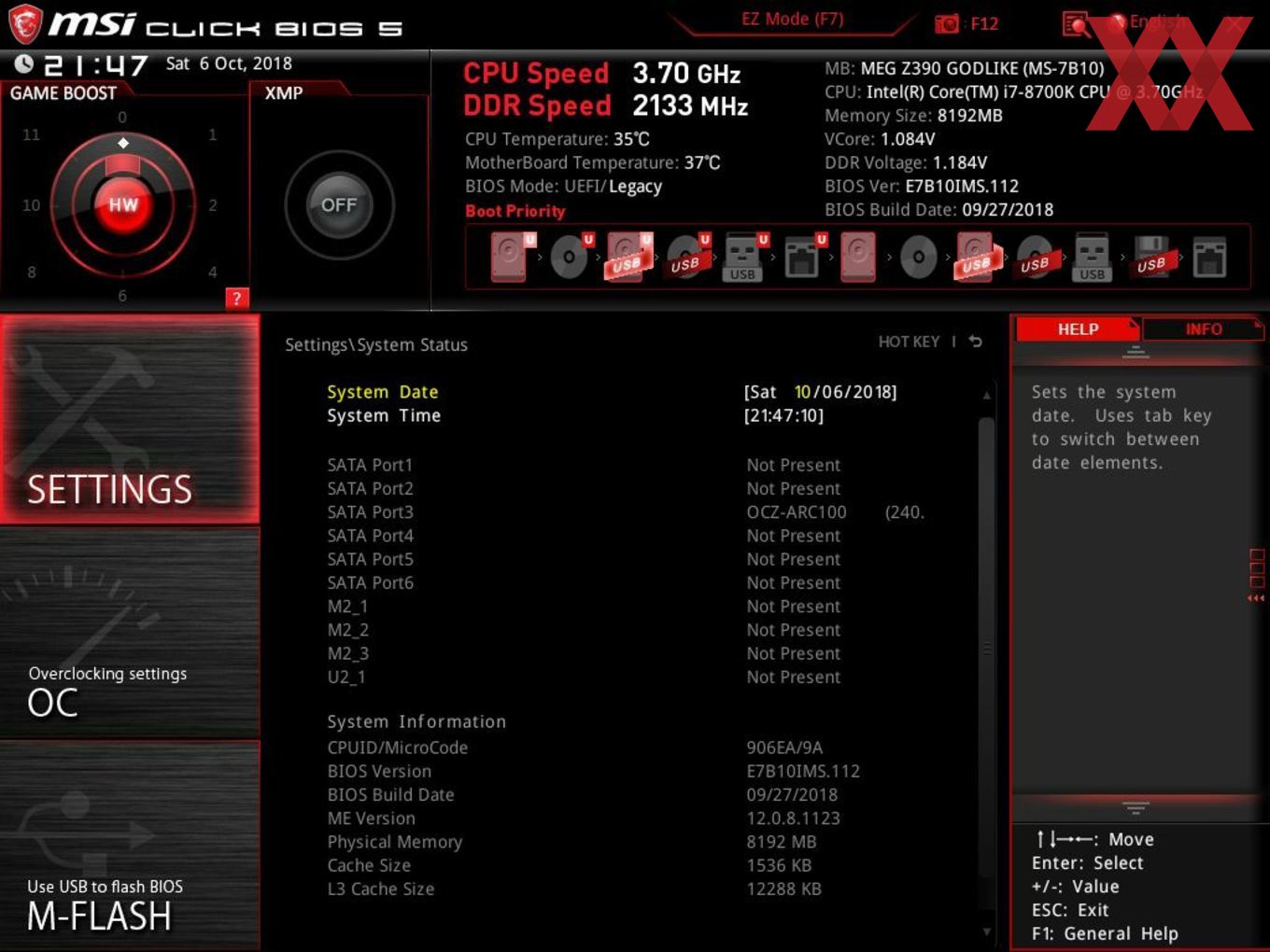This screenshot has width=1270, height=952.
Task: Toggle the XMP OFF button
Action: click(x=339, y=204)
